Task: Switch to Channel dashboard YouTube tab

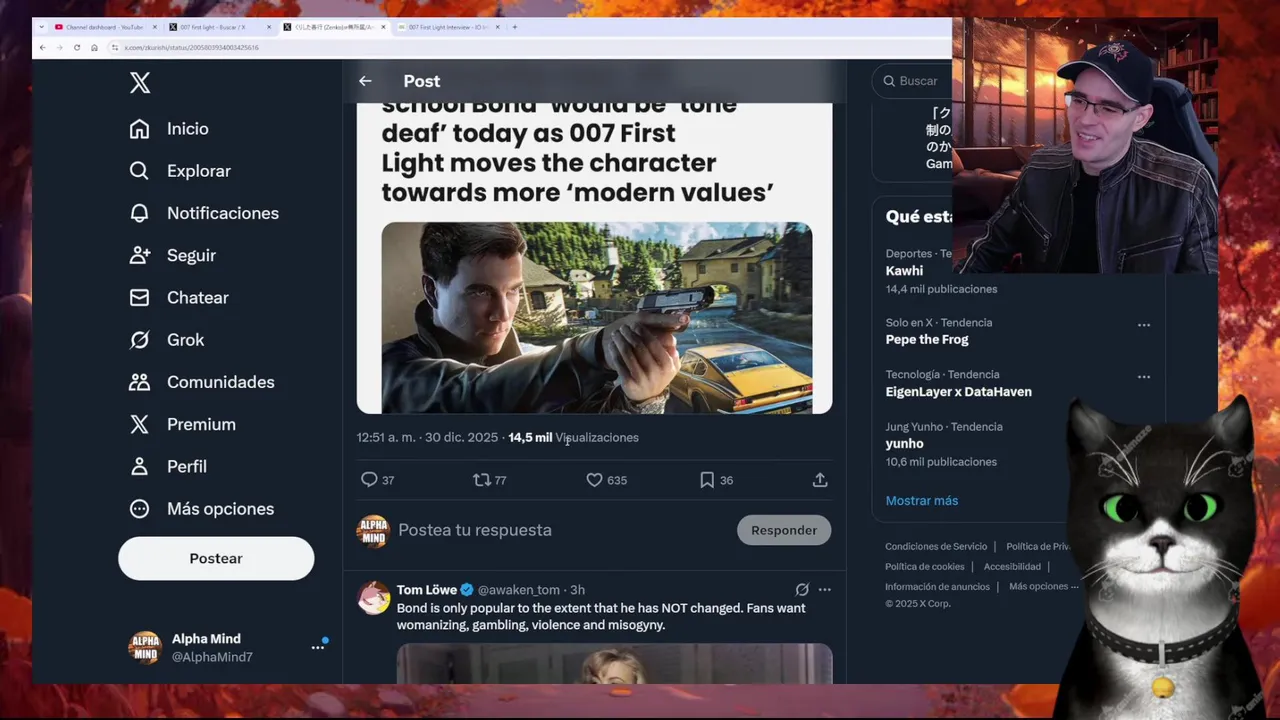Action: [x=100, y=27]
